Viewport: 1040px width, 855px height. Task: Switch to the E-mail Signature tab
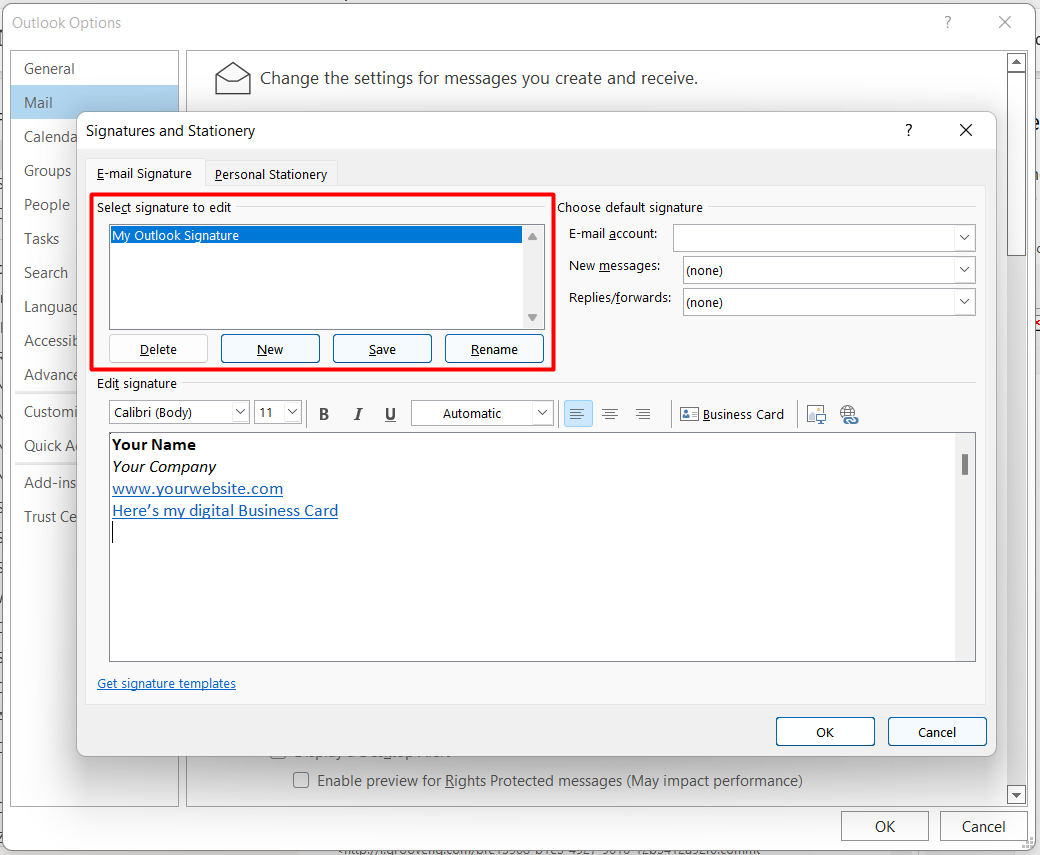pyautogui.click(x=145, y=174)
